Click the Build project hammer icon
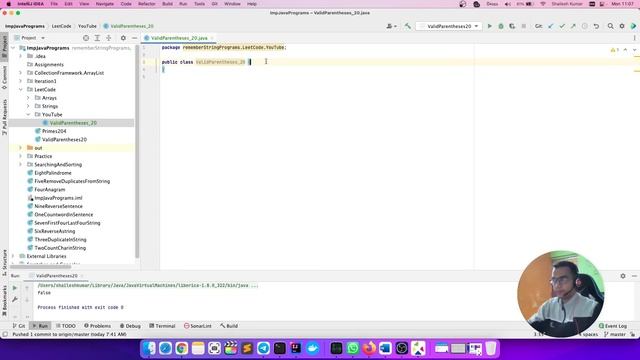The image size is (640, 360). tap(407, 26)
